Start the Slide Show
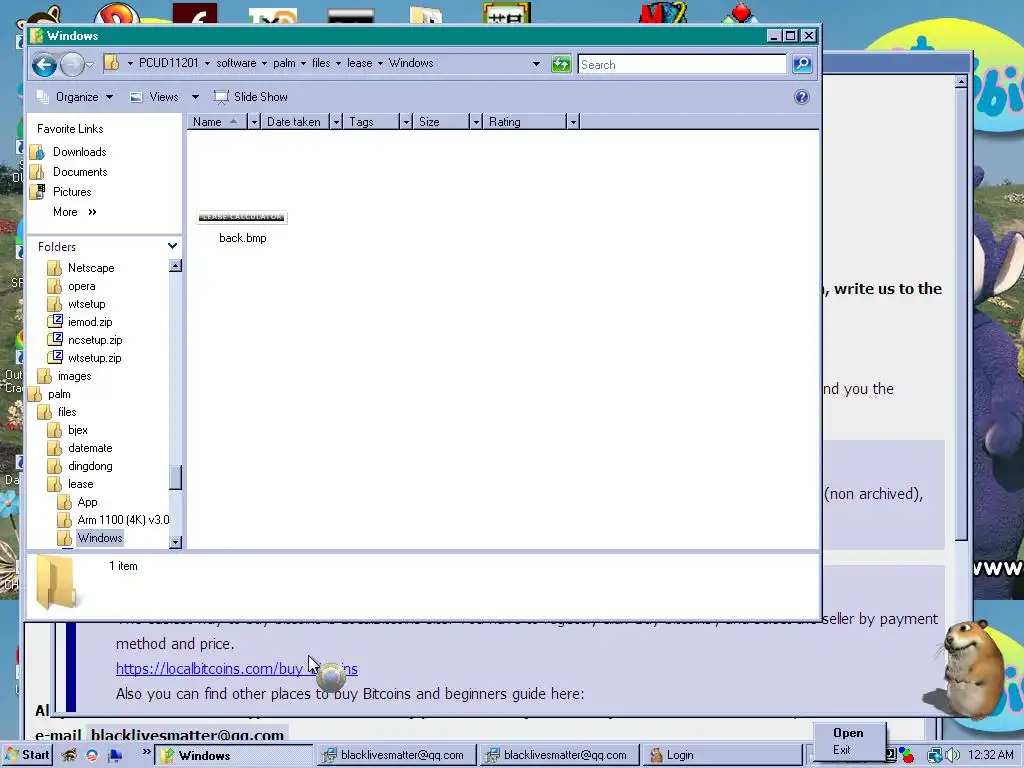The width and height of the screenshot is (1024, 768). coord(251,97)
